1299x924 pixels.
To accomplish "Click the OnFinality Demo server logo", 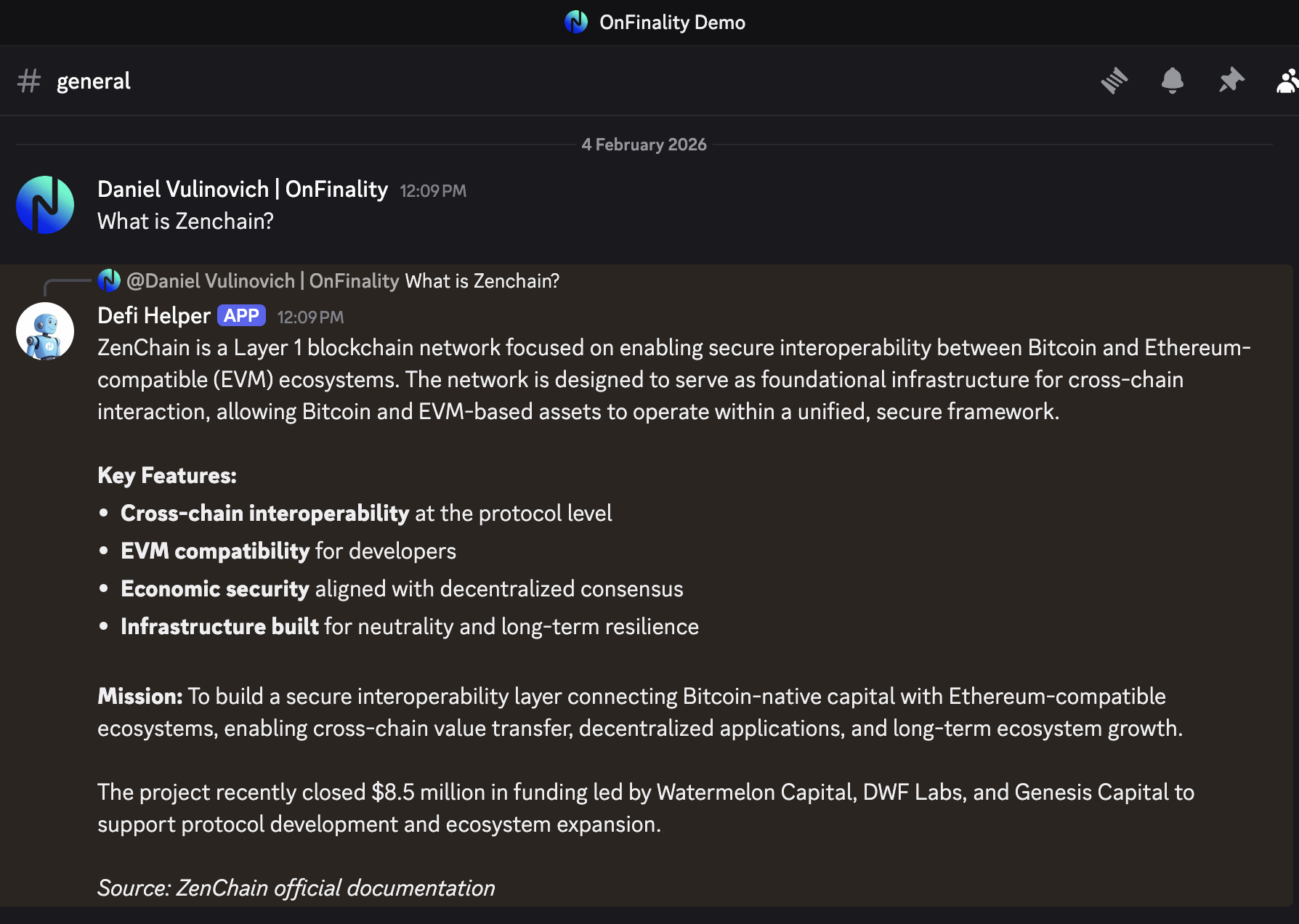I will pyautogui.click(x=576, y=22).
